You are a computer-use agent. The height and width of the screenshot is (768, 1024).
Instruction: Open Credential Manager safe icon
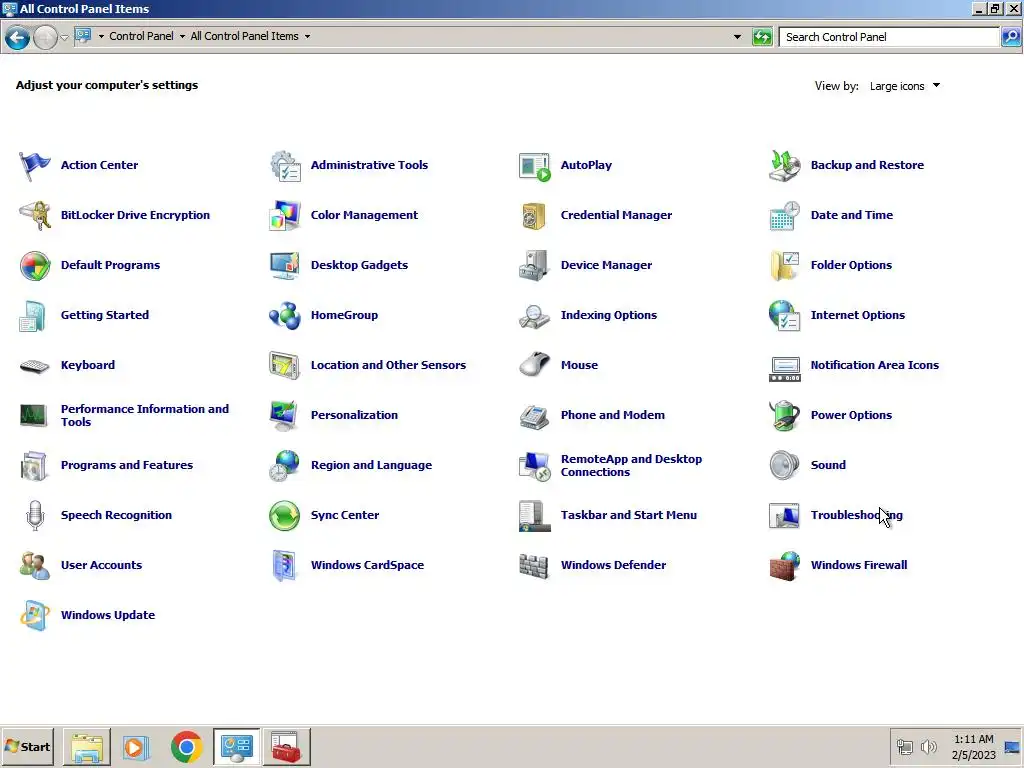[x=535, y=216]
